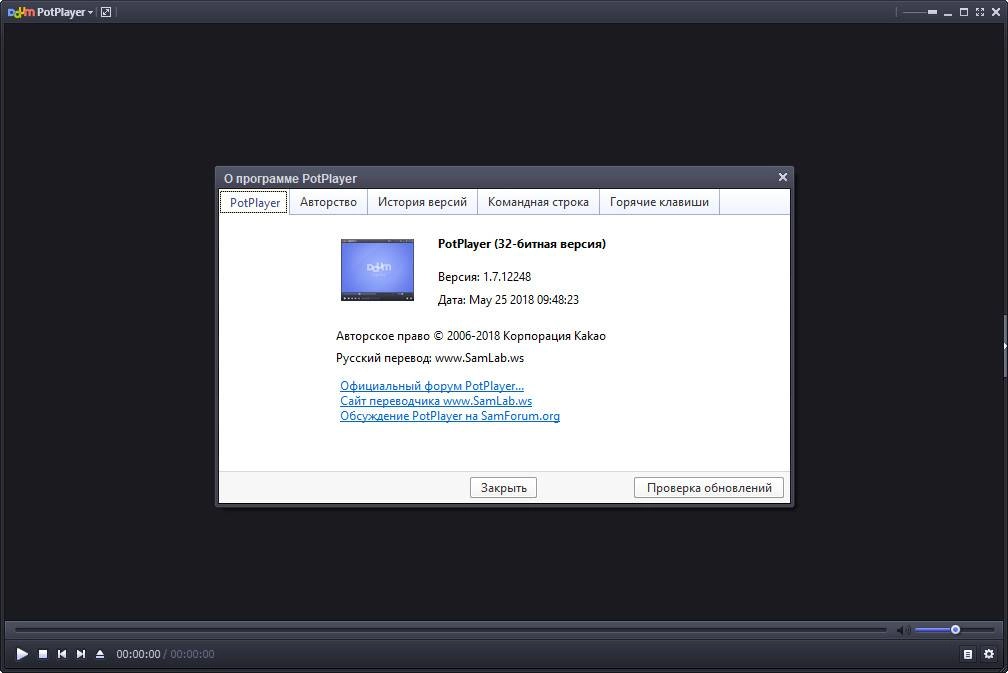Click the Авторское право Kakao copyright line
This screenshot has height=673, width=1008.
point(471,336)
